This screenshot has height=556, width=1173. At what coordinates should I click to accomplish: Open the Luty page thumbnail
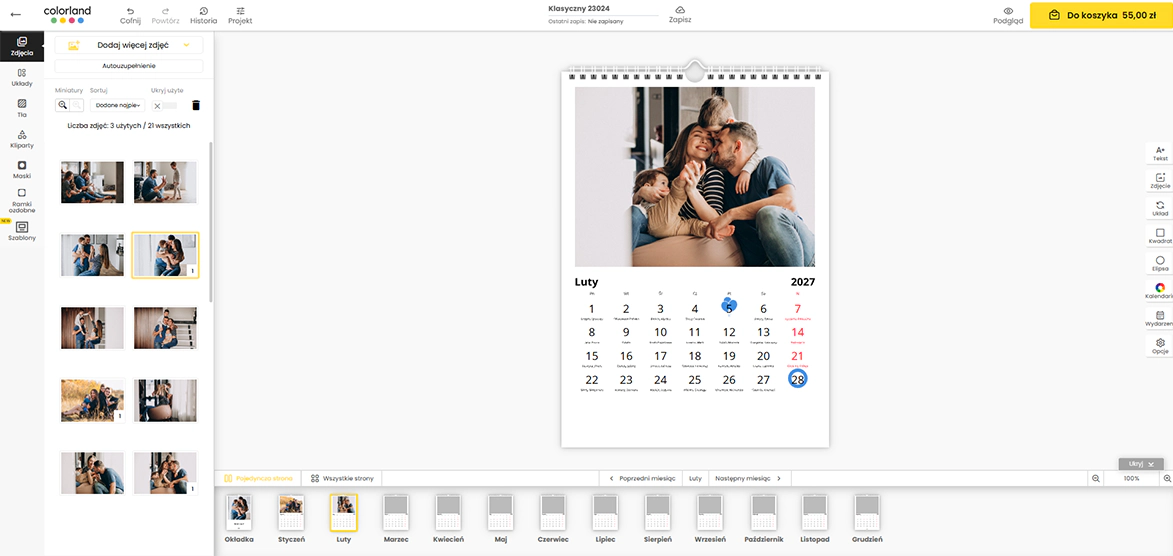tap(343, 513)
